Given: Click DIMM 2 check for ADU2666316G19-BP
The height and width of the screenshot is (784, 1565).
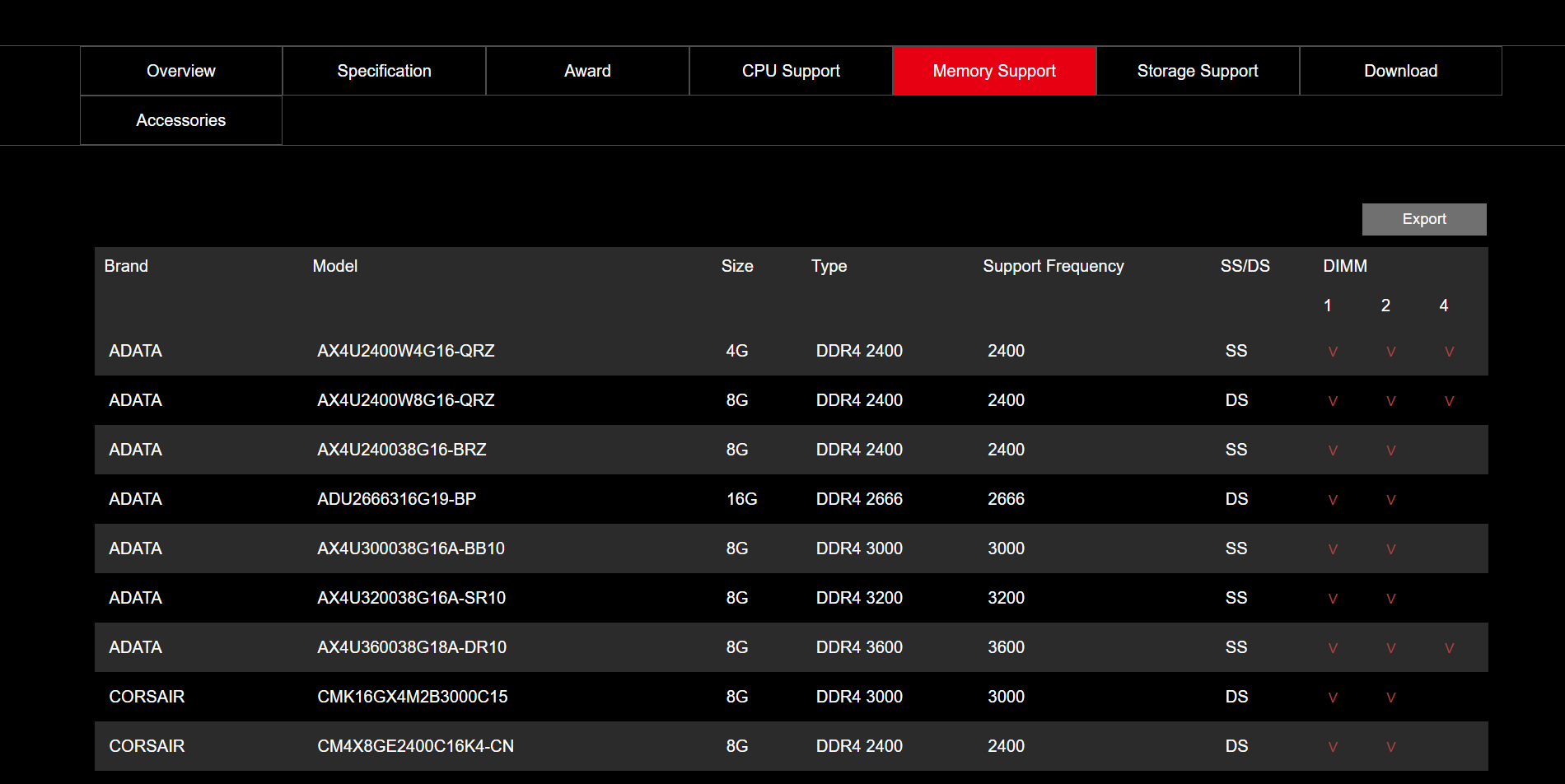Looking at the screenshot, I should point(1390,500).
